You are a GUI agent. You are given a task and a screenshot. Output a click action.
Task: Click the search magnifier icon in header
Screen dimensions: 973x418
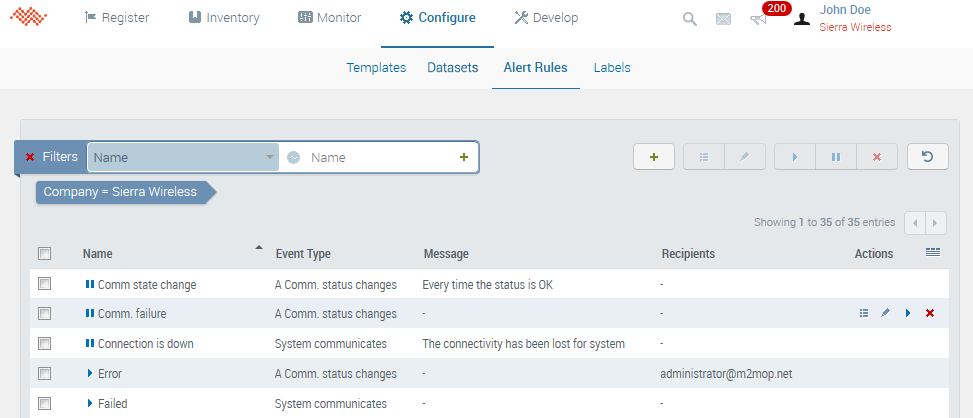pos(690,19)
